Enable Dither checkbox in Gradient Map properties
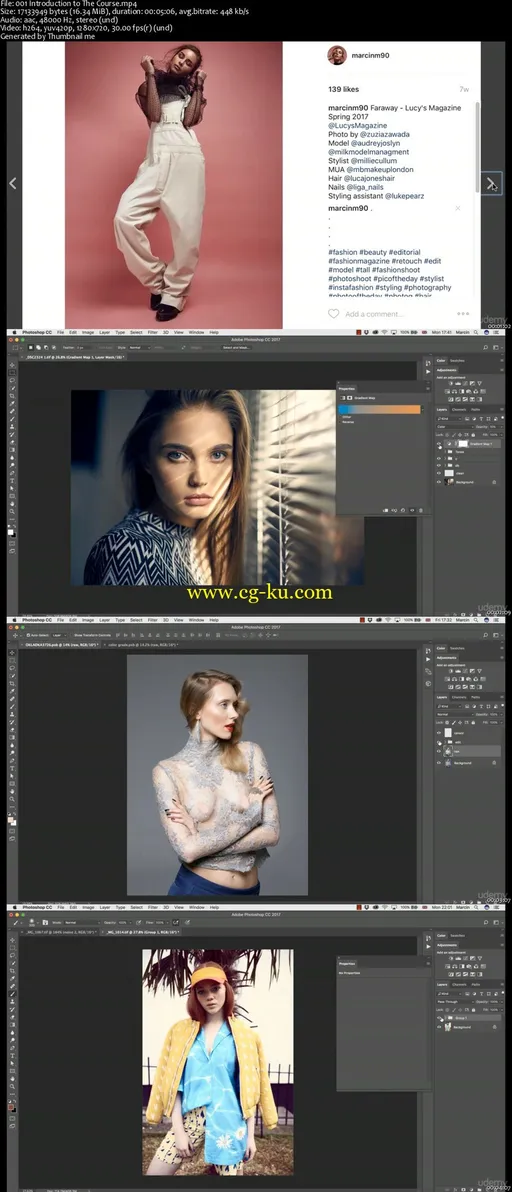This screenshot has height=1192, width=512. tap(340, 417)
